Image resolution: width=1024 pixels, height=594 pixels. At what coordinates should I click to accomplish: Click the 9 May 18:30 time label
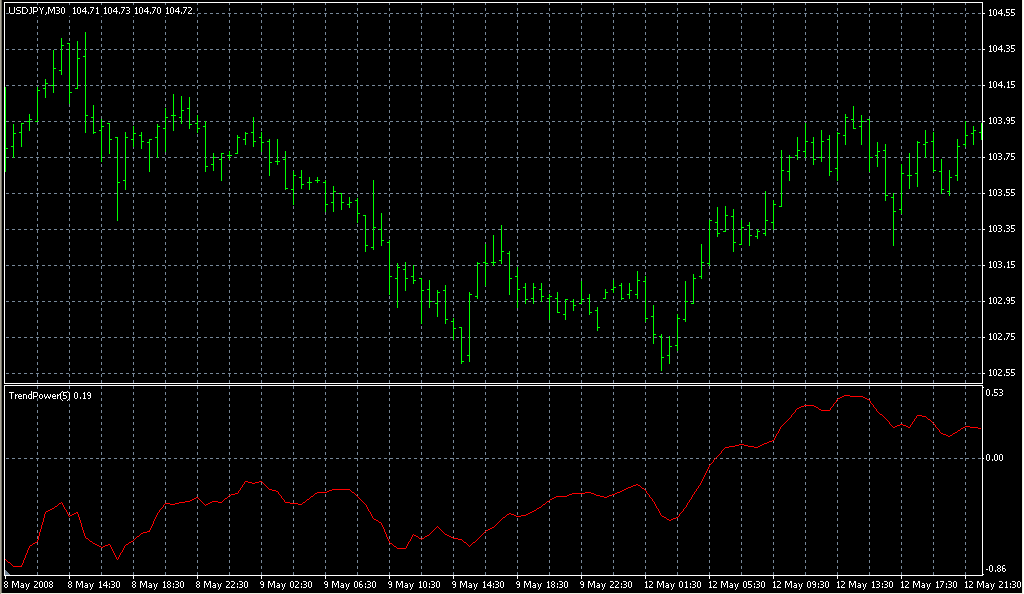(542, 585)
